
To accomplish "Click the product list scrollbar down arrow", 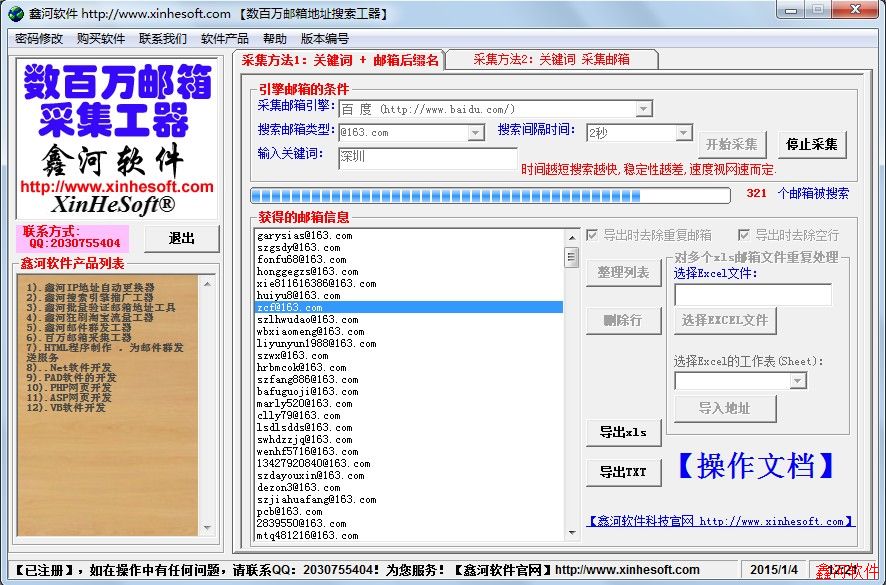I will click(x=207, y=528).
